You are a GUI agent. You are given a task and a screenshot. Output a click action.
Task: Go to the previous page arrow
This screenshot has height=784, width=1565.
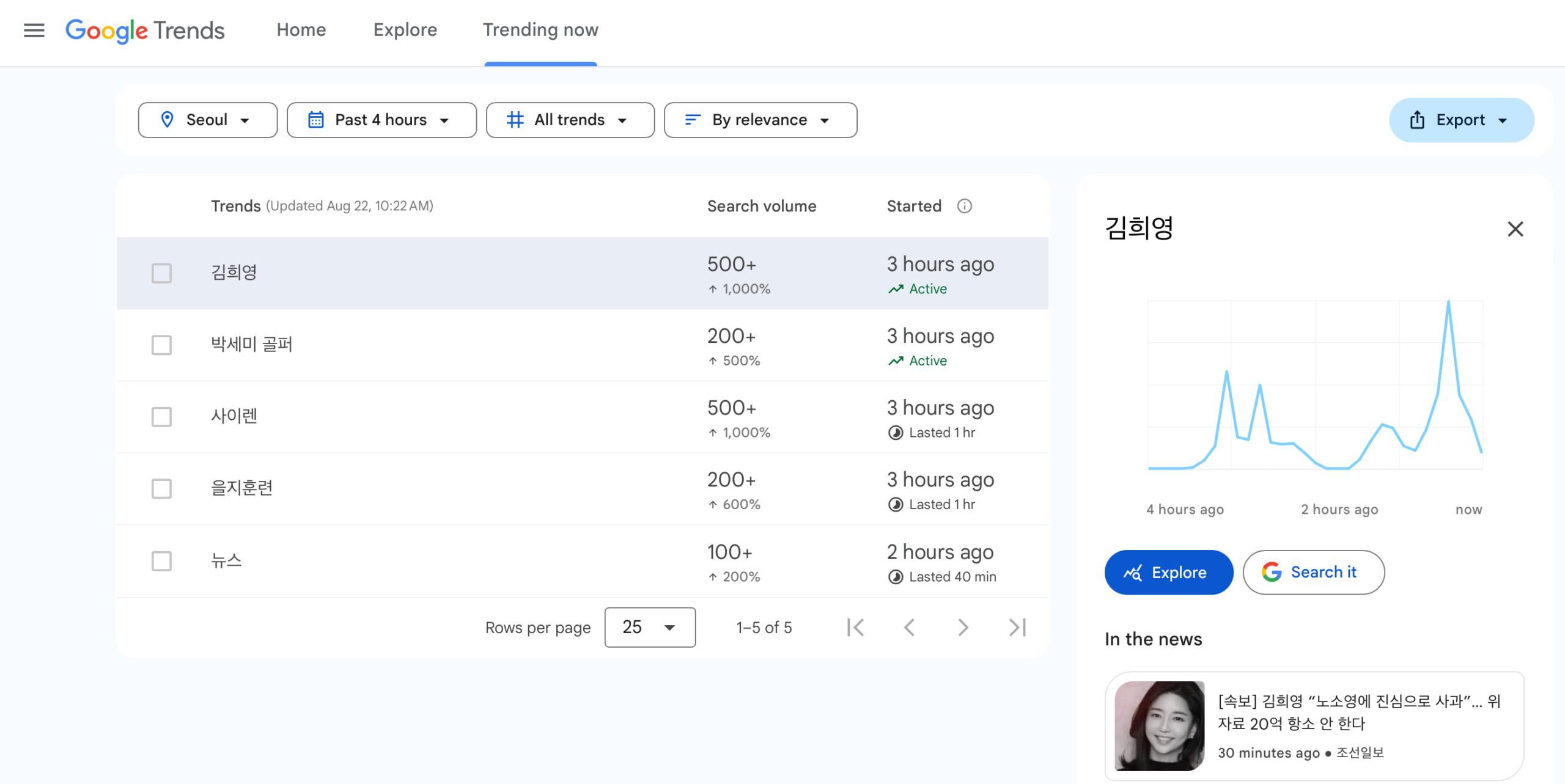point(909,628)
